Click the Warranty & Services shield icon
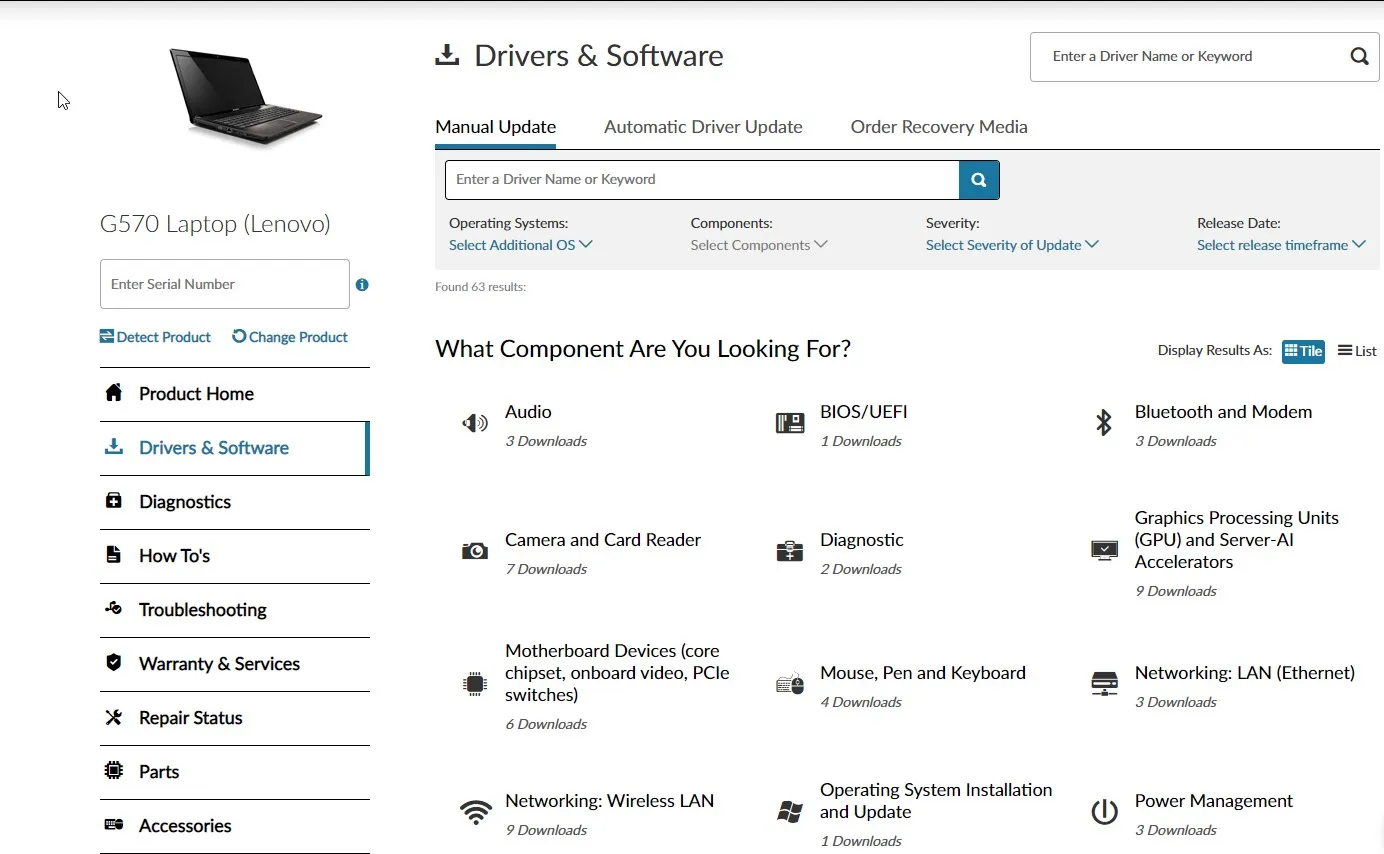Image resolution: width=1384 pixels, height=854 pixels. 114,662
